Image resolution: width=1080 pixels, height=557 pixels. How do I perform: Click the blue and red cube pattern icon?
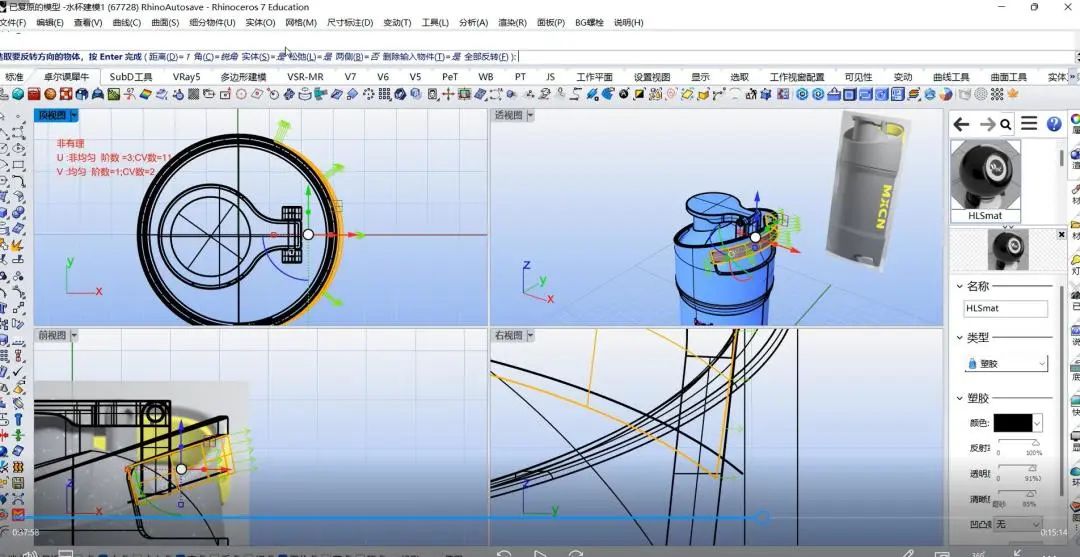(x=782, y=94)
